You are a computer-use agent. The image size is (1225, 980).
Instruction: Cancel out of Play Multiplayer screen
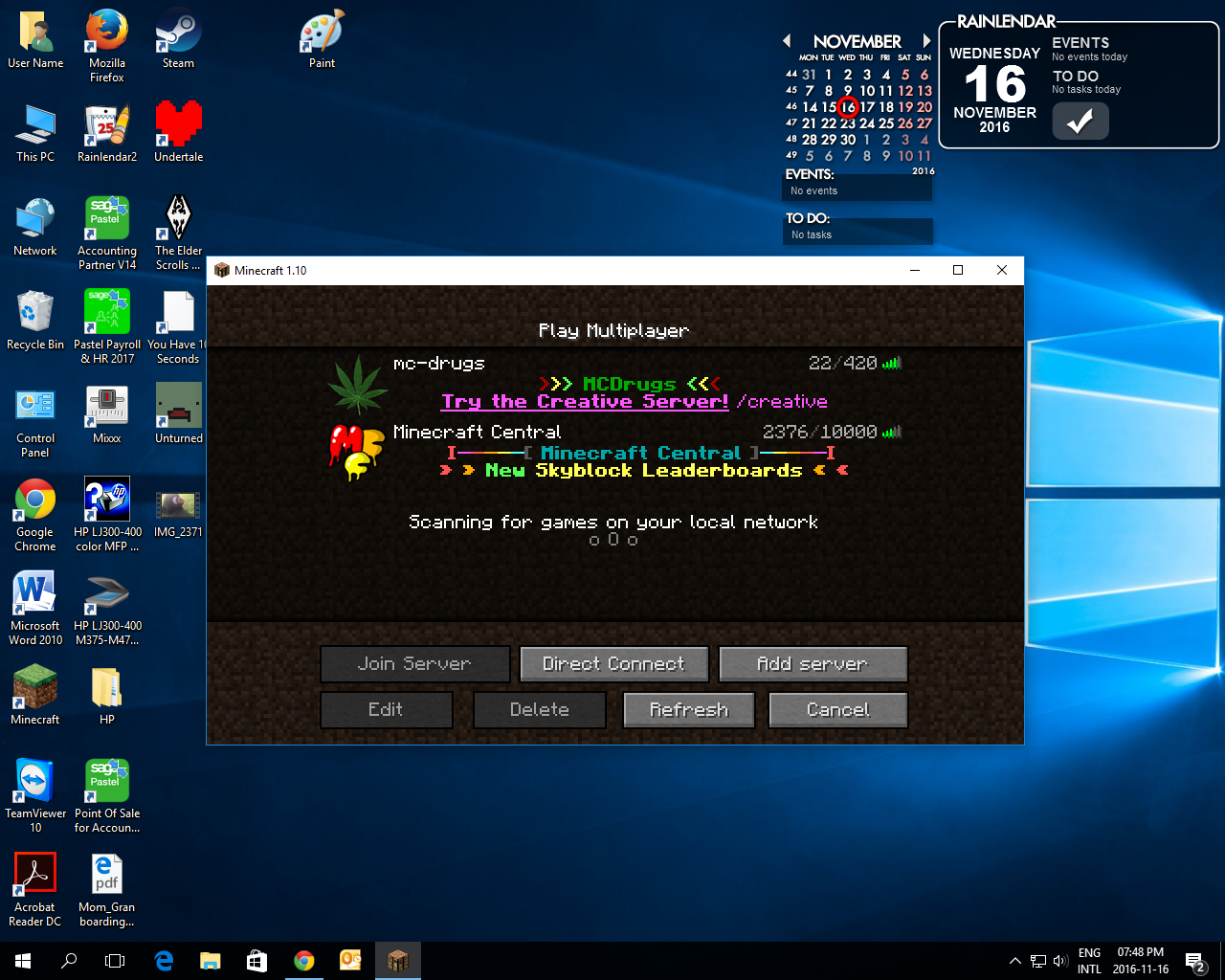[837, 710]
